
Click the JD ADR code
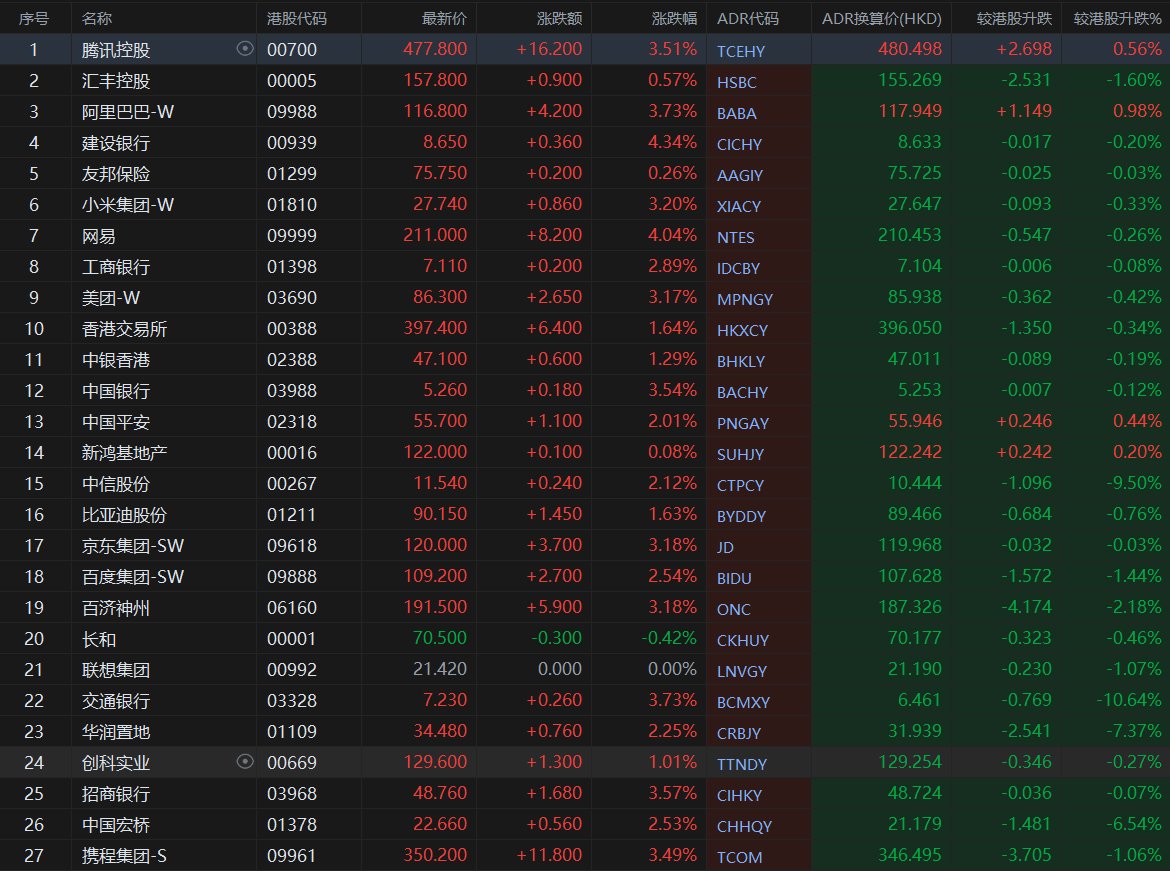tap(725, 547)
